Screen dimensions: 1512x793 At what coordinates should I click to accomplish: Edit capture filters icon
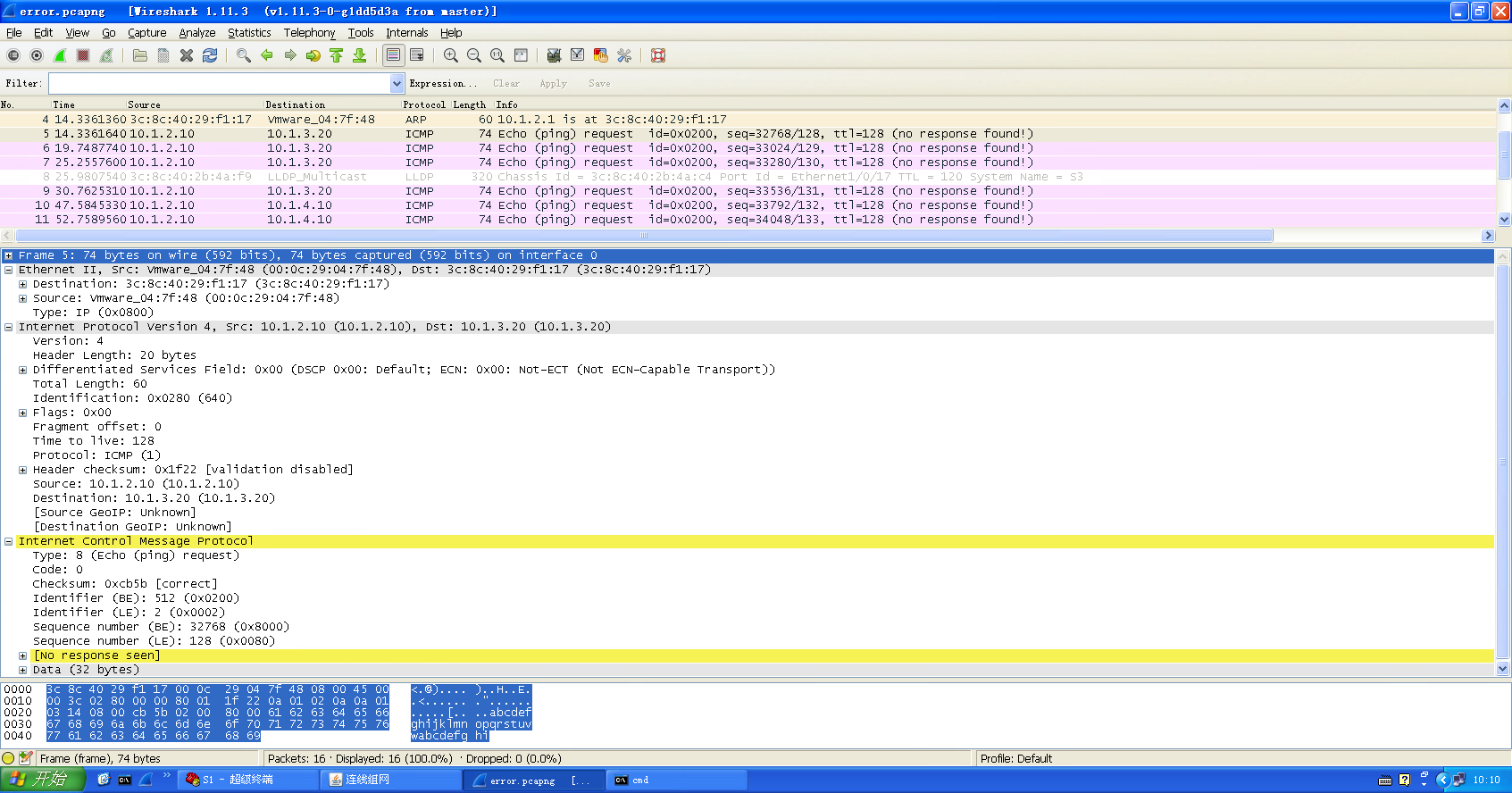555,55
